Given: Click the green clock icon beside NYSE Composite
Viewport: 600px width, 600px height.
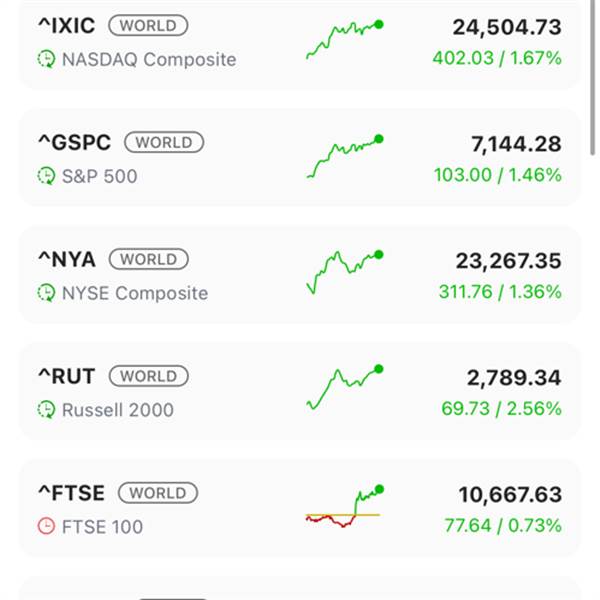Looking at the screenshot, I should [46, 294].
